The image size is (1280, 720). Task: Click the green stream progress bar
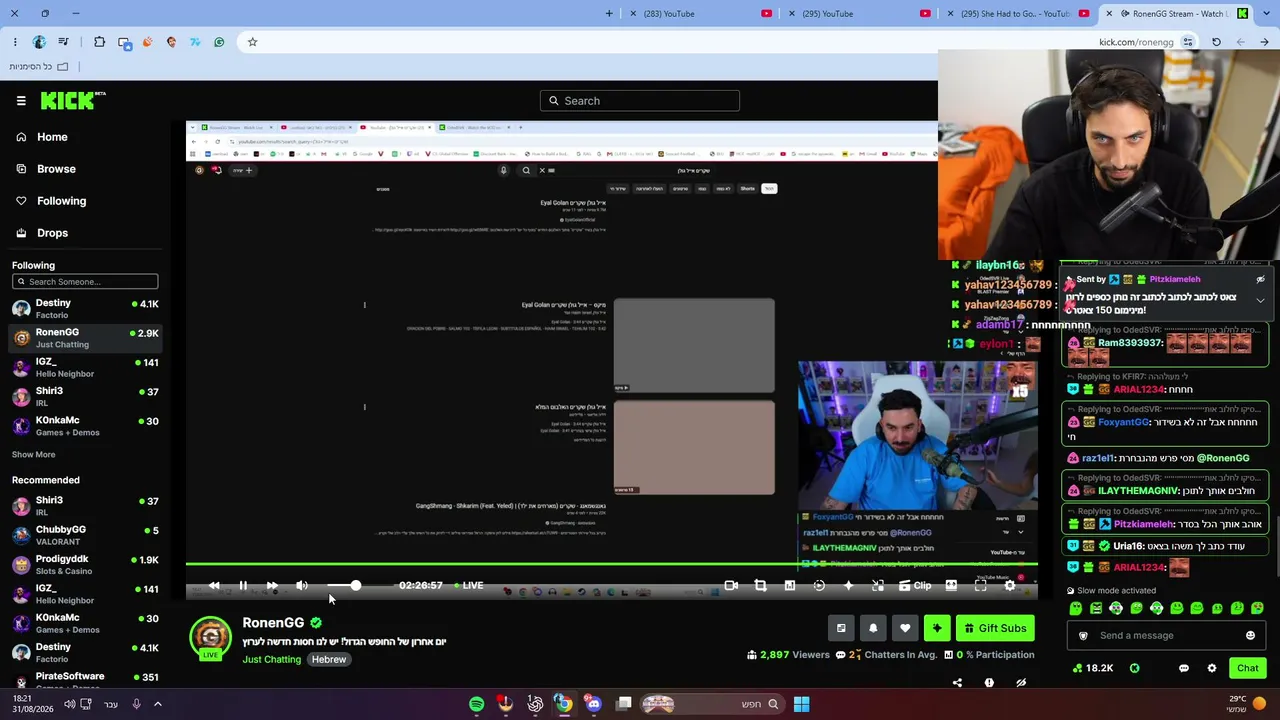click(611, 565)
